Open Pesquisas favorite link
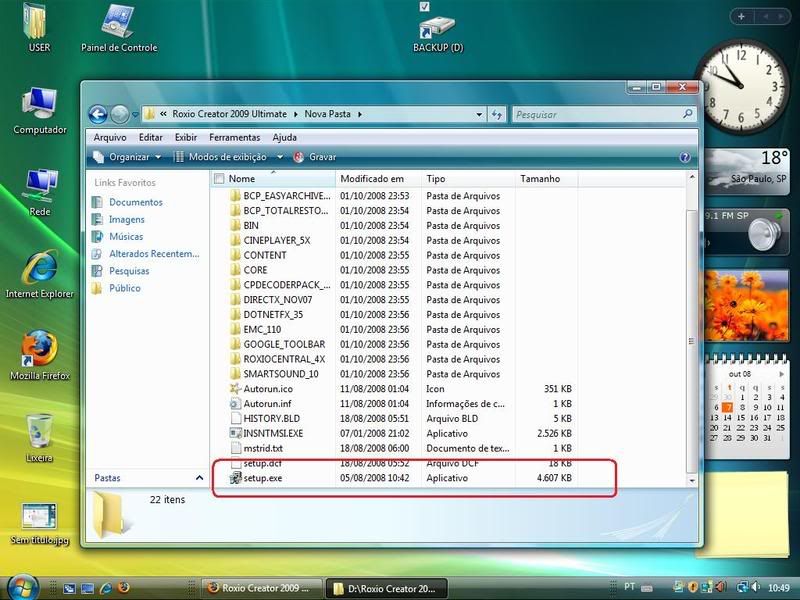Image resolution: width=800 pixels, height=600 pixels. pos(129,271)
